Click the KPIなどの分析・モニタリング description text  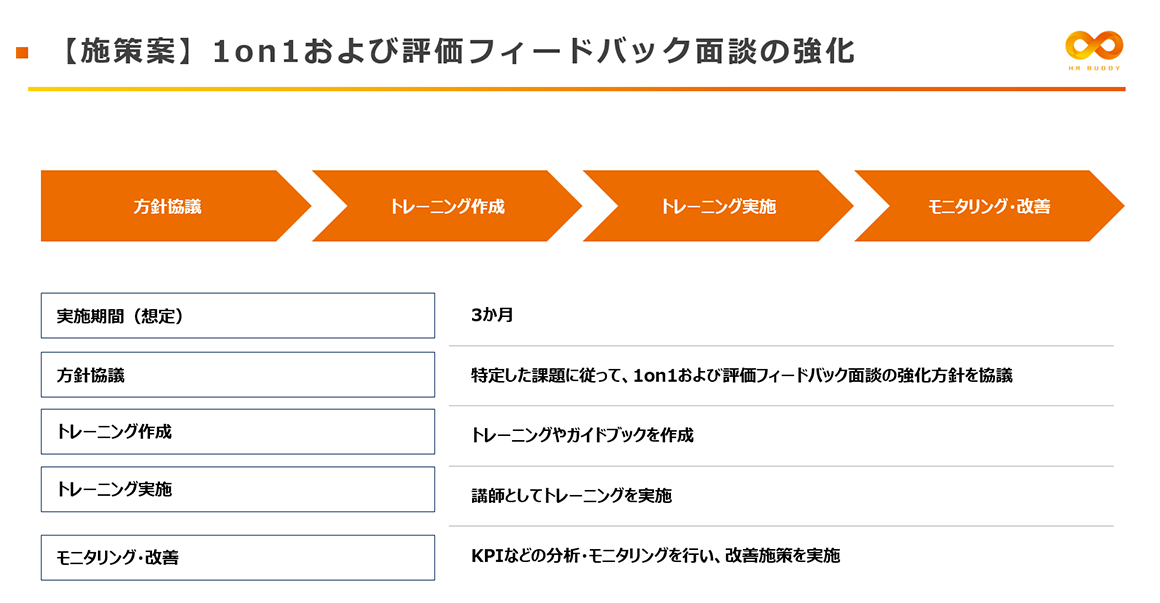point(655,555)
